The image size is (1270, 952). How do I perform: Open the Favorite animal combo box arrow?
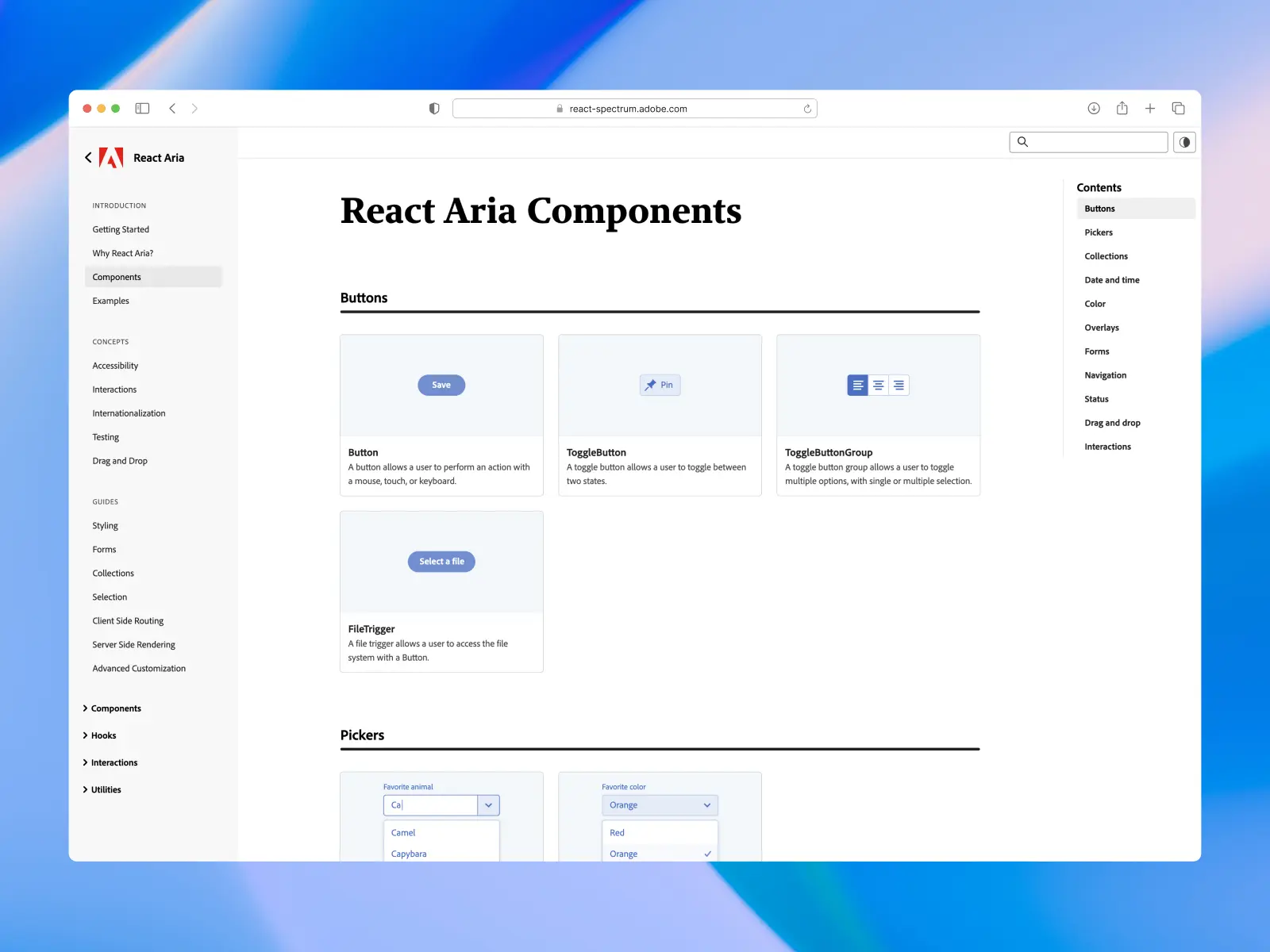click(x=489, y=805)
